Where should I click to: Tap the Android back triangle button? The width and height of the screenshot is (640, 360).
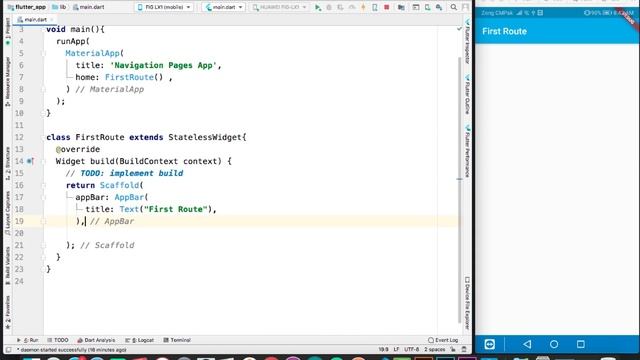pyautogui.click(x=527, y=344)
